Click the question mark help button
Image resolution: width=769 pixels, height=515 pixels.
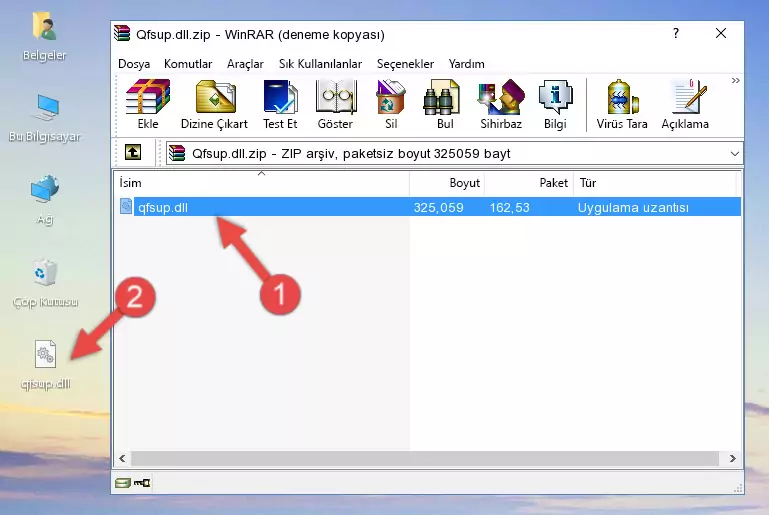(676, 33)
